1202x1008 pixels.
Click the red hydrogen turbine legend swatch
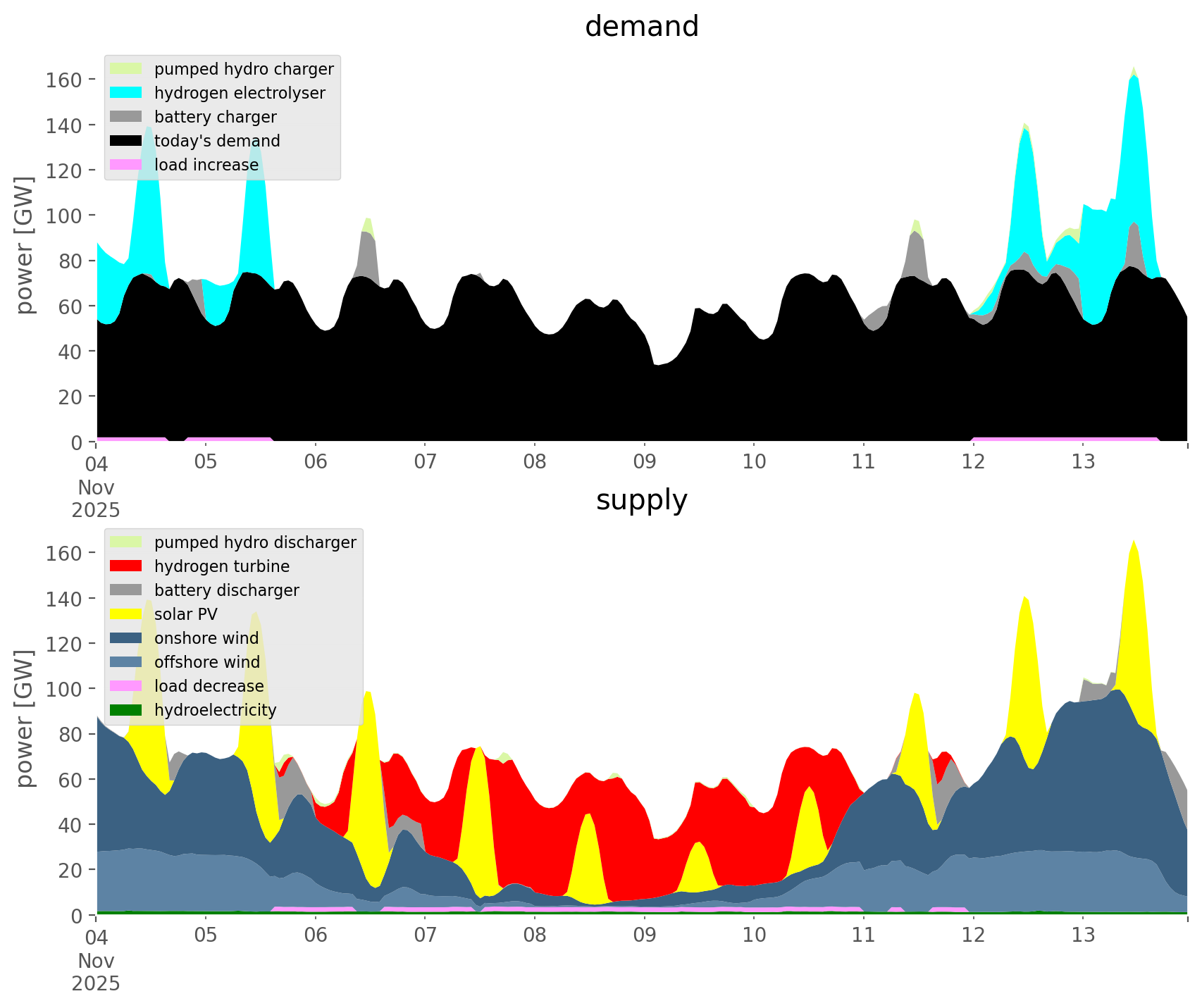coord(126,566)
